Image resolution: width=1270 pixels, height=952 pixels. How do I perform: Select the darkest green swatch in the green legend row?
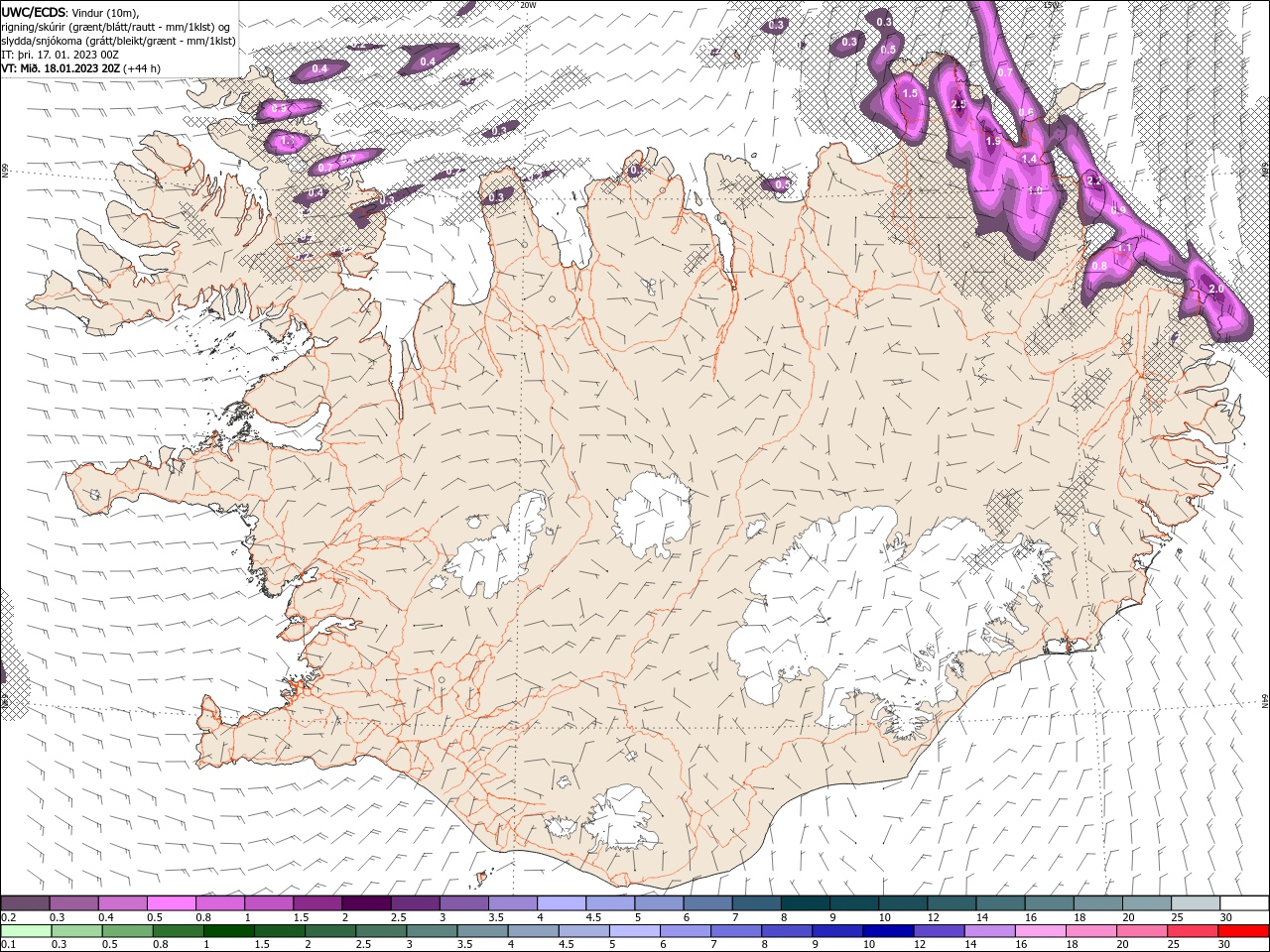pos(228,930)
